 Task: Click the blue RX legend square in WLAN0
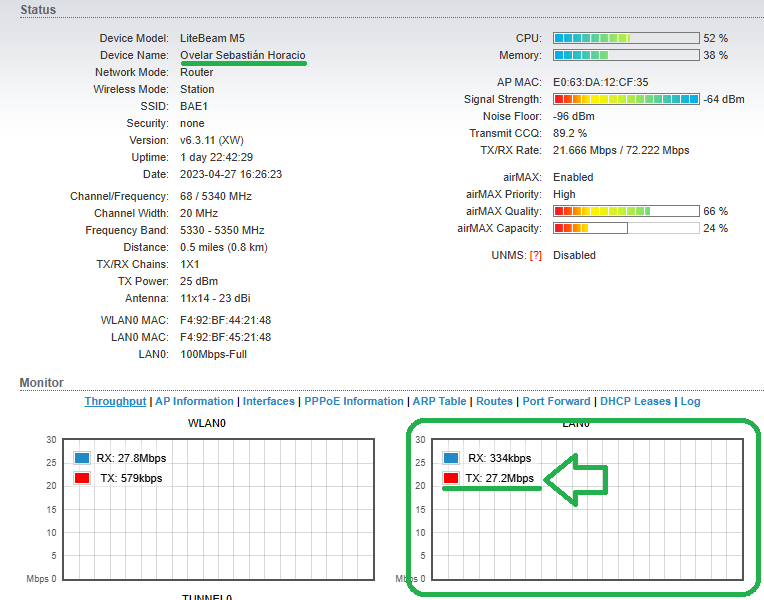point(82,458)
